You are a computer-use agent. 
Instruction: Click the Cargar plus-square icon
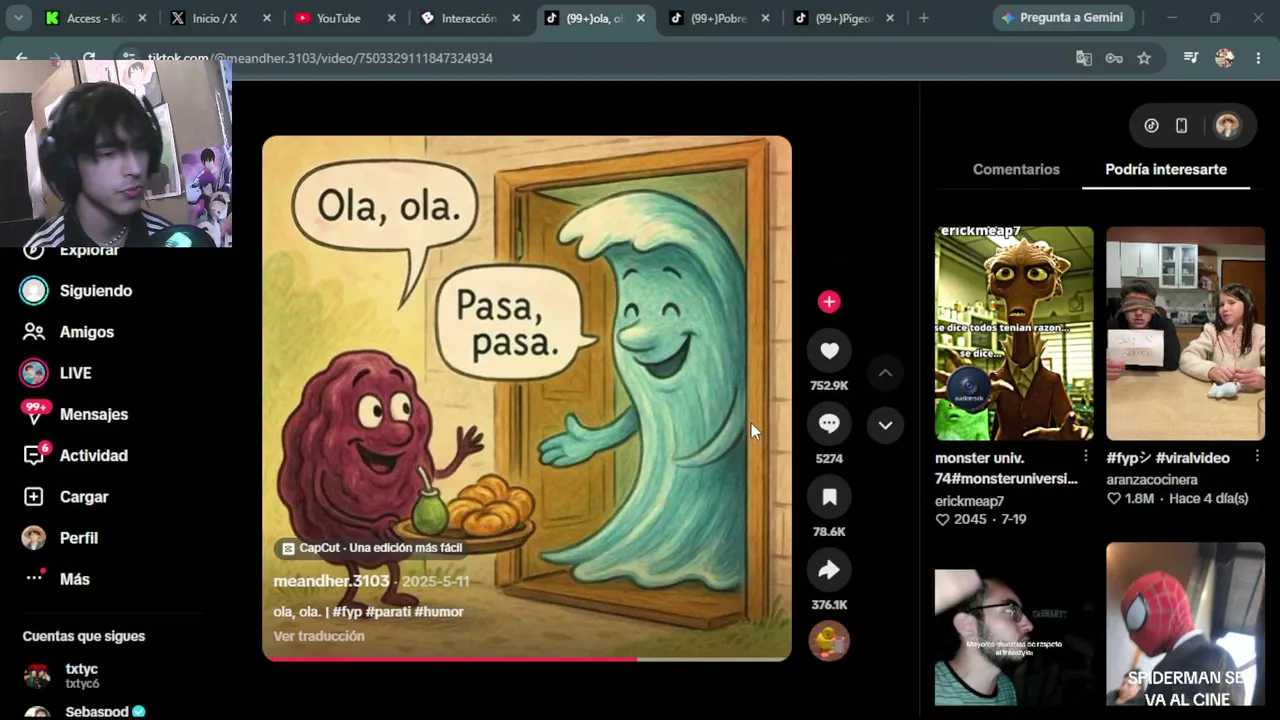click(34, 497)
